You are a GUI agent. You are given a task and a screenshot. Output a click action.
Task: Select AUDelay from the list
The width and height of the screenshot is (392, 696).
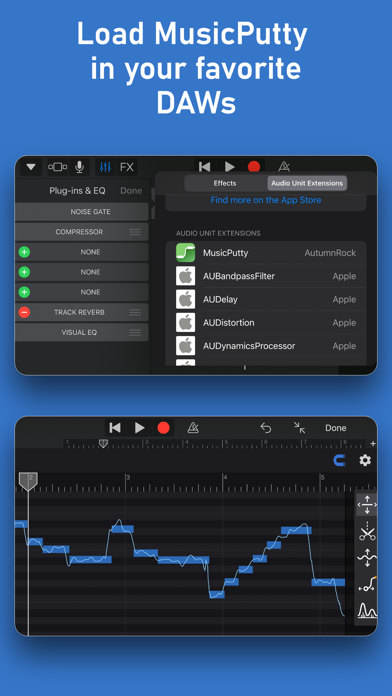266,300
